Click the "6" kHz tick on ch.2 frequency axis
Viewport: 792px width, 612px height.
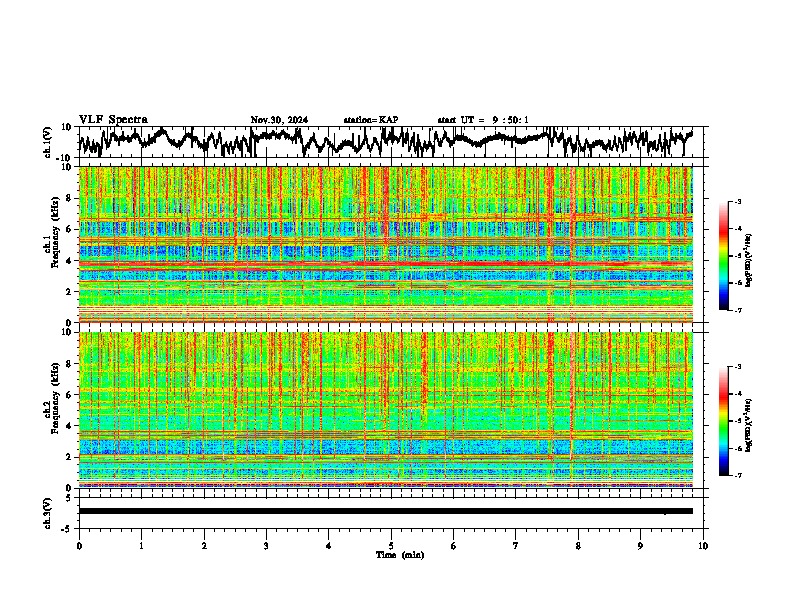70,394
